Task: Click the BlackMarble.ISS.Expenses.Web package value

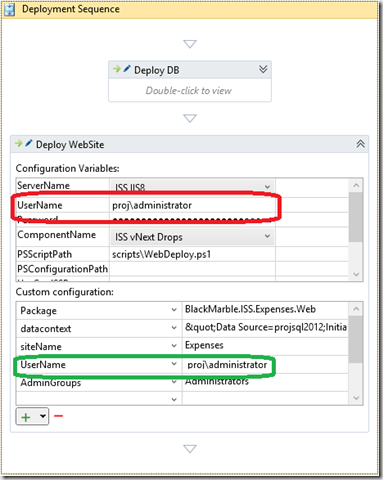Action: coord(250,310)
